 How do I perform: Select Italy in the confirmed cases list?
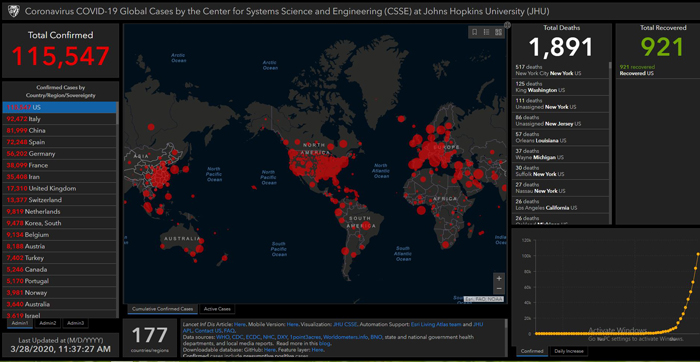59,119
